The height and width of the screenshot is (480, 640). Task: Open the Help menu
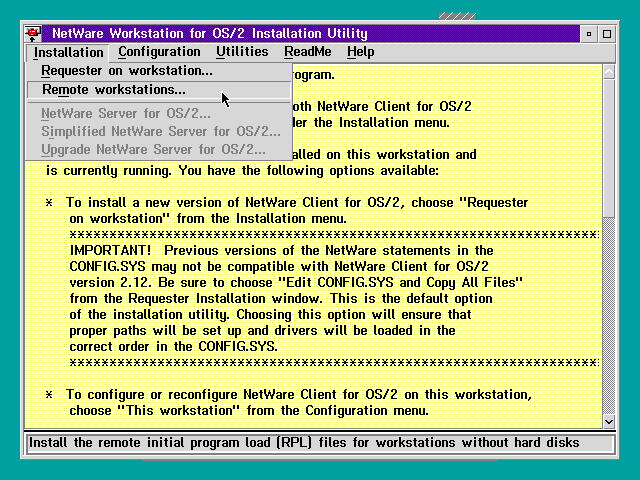coord(360,52)
